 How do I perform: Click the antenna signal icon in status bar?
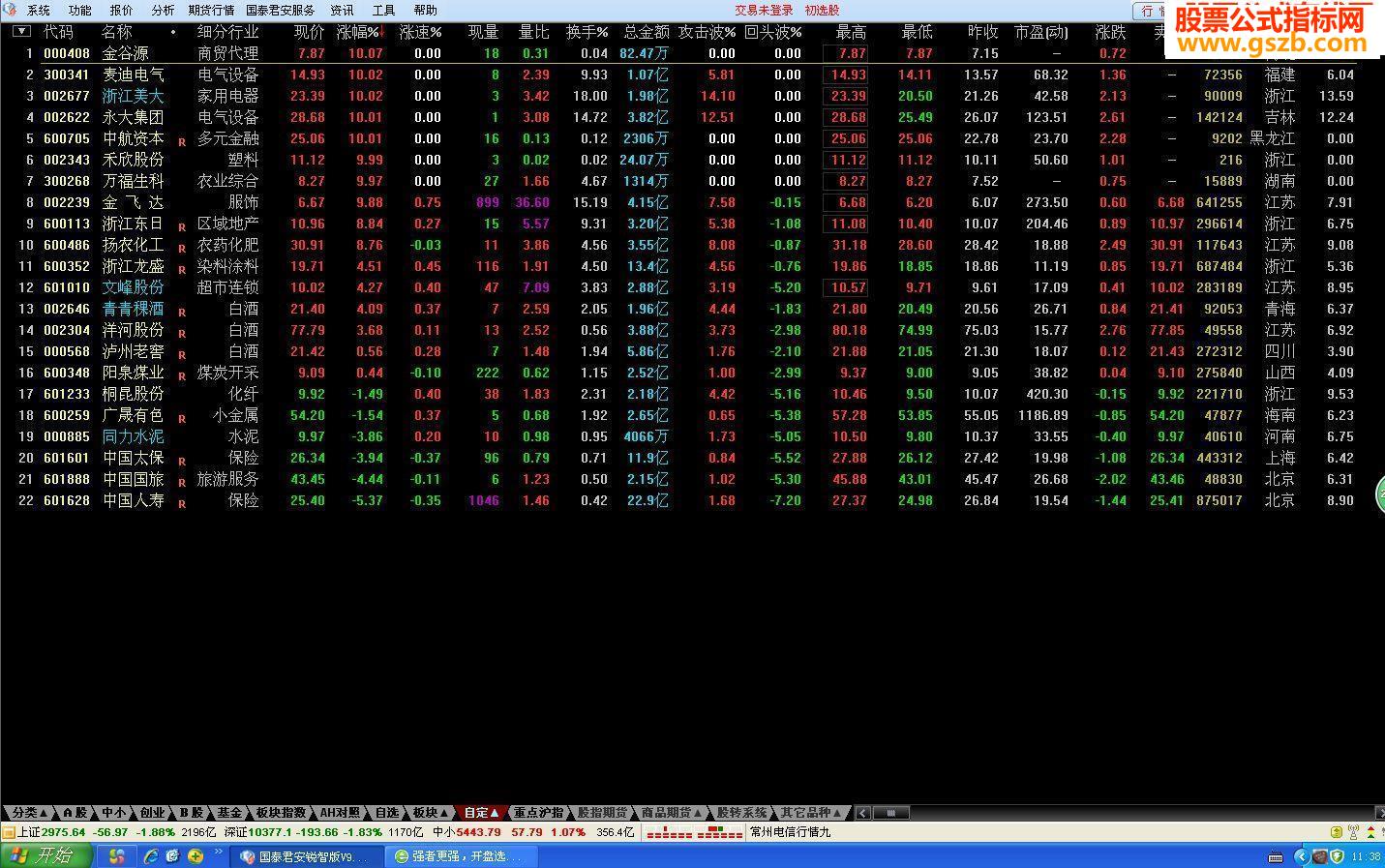click(1354, 832)
